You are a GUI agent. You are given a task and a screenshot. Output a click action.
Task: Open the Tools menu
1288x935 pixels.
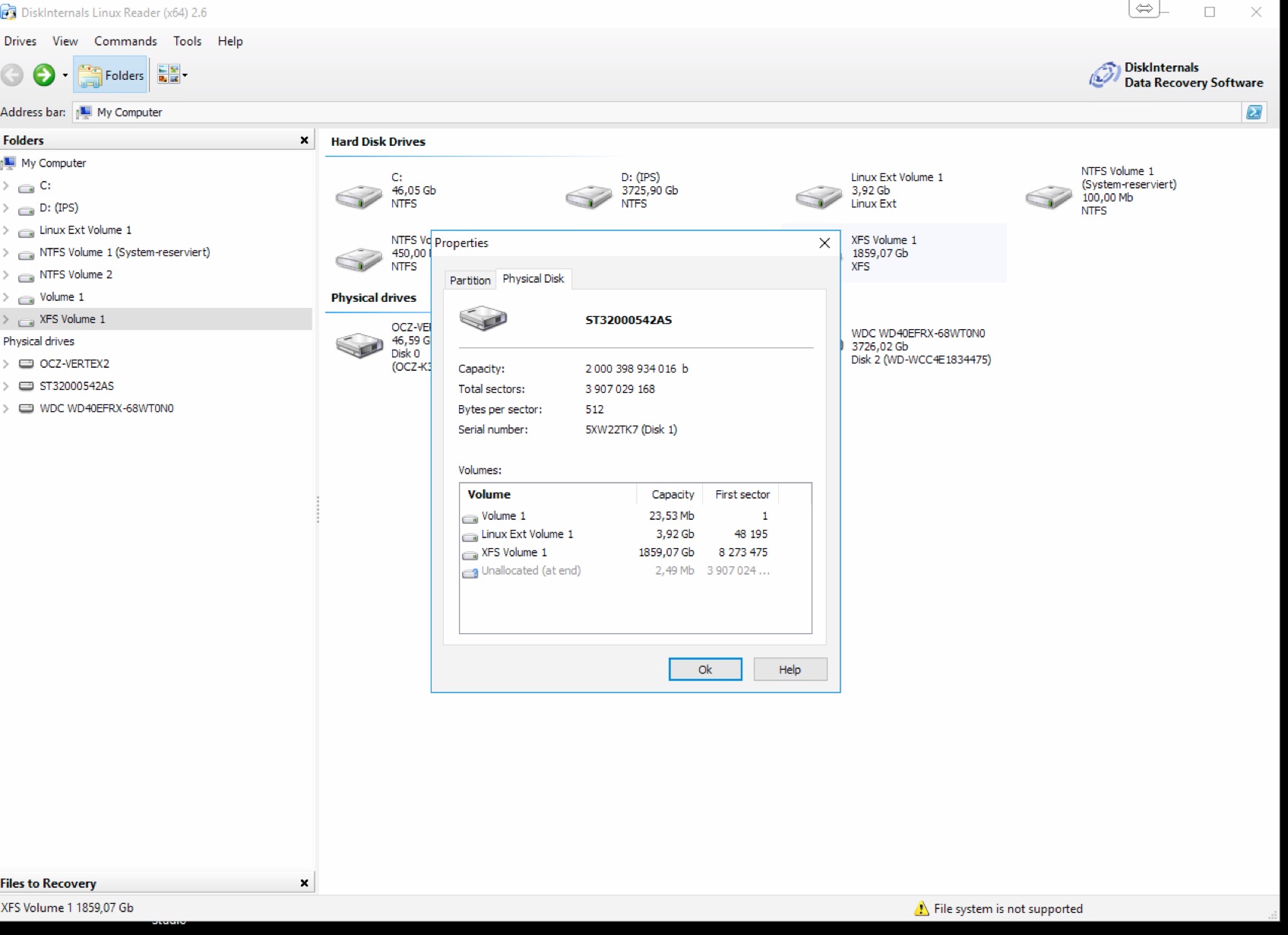[187, 41]
